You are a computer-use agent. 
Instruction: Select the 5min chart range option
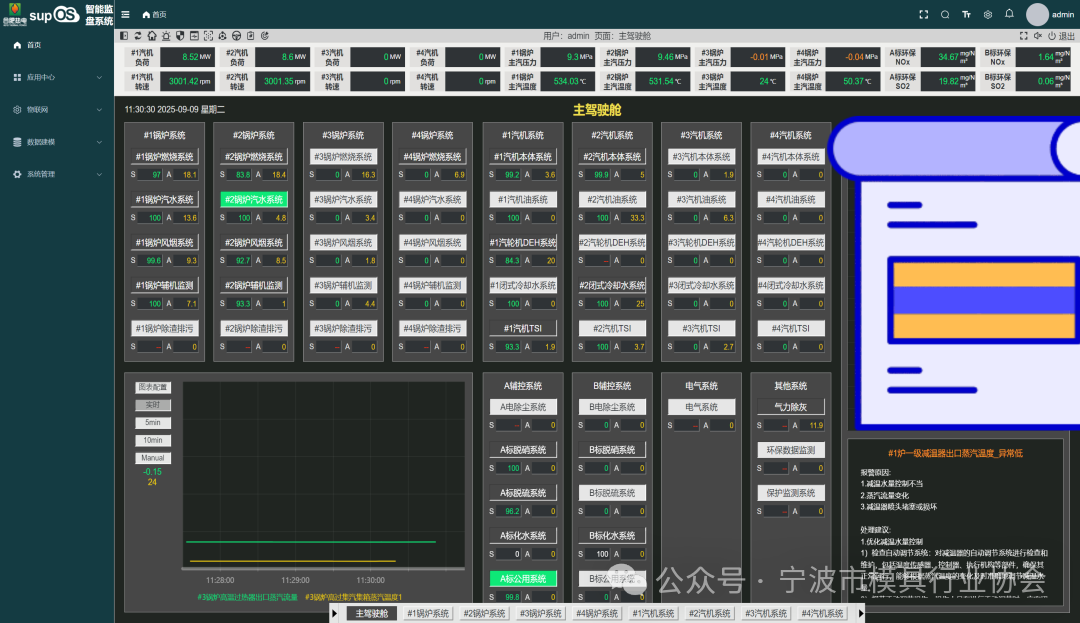[153, 423]
